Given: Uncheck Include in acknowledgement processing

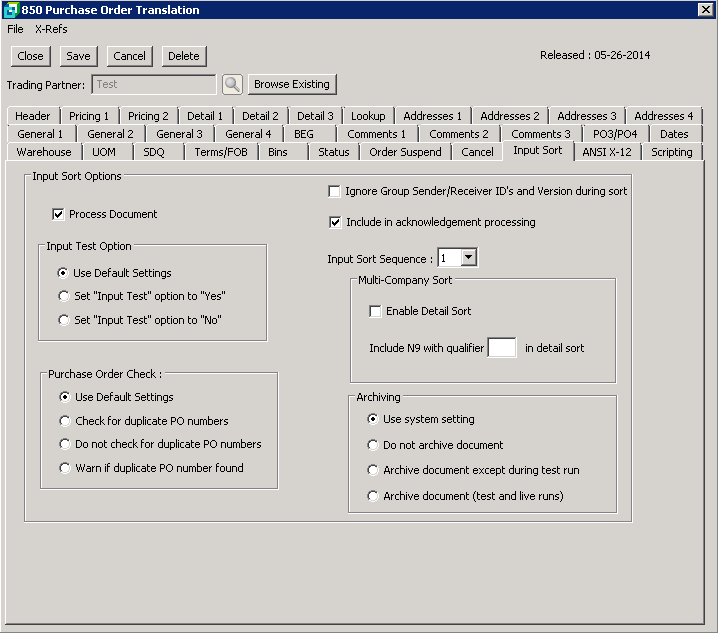Looking at the screenshot, I should click(x=335, y=222).
